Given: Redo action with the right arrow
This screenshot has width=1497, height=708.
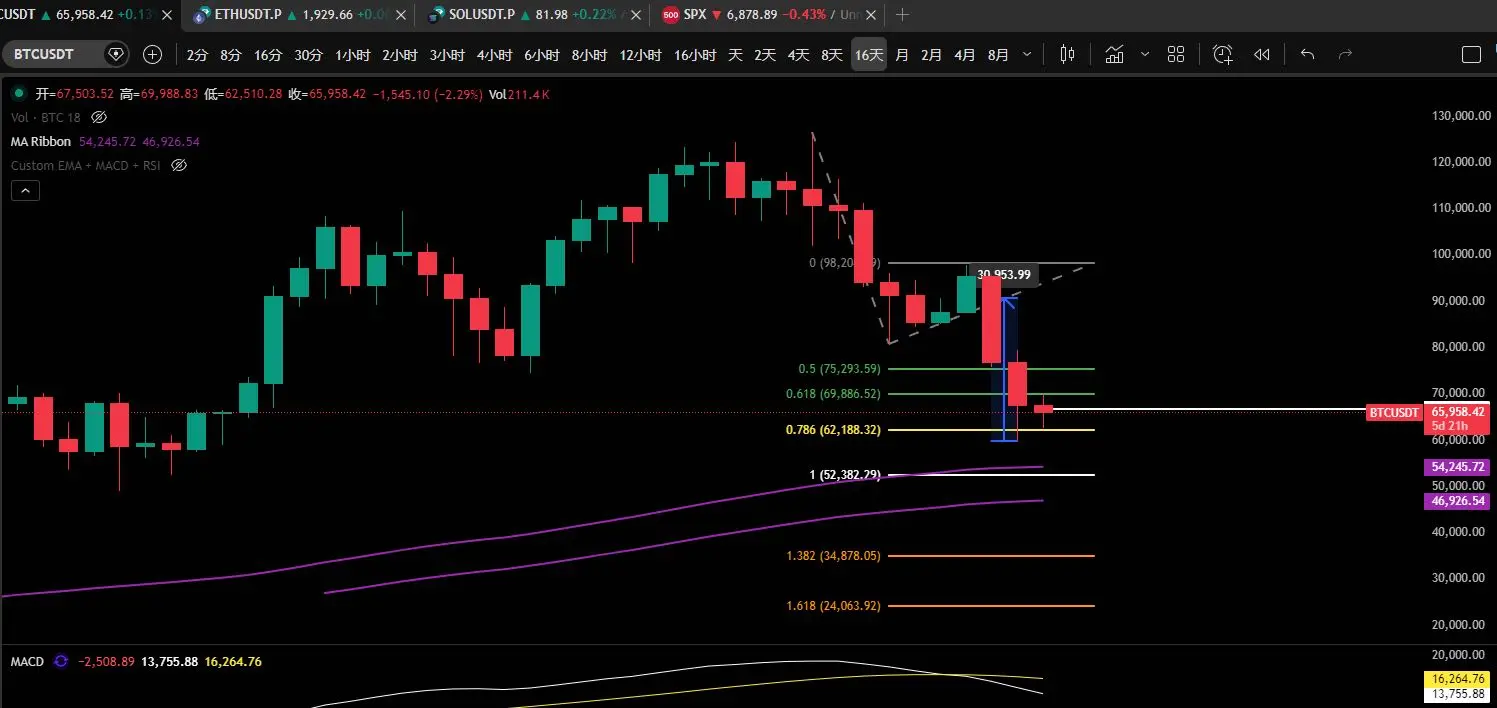Looking at the screenshot, I should pyautogui.click(x=1345, y=55).
